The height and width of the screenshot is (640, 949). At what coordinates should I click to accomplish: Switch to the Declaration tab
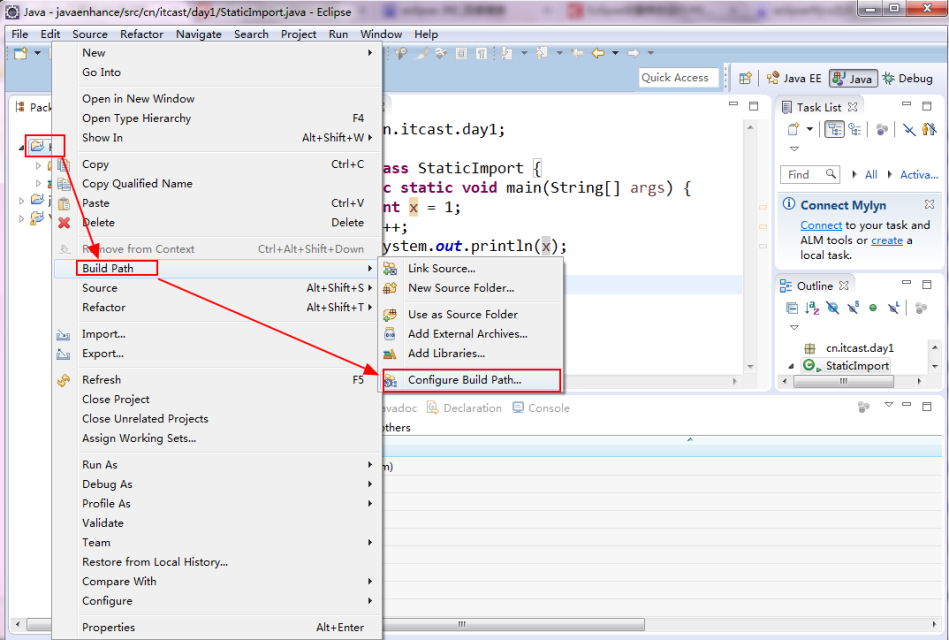coord(465,408)
